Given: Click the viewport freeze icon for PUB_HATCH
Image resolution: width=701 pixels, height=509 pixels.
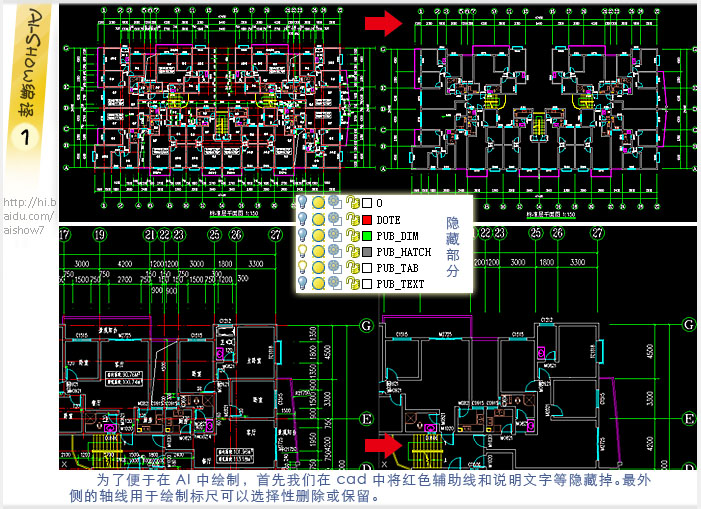Looking at the screenshot, I should pos(335,251).
